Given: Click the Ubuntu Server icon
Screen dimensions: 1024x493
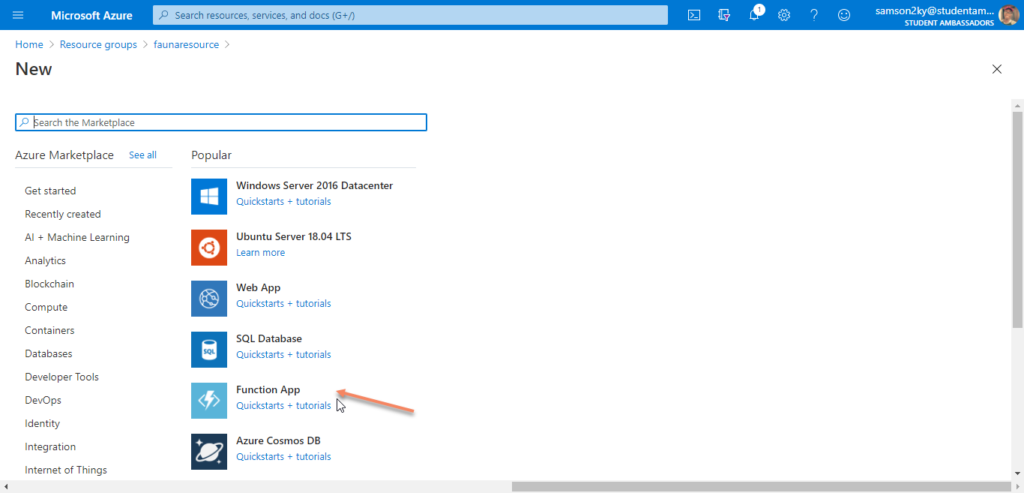Looking at the screenshot, I should [x=209, y=247].
